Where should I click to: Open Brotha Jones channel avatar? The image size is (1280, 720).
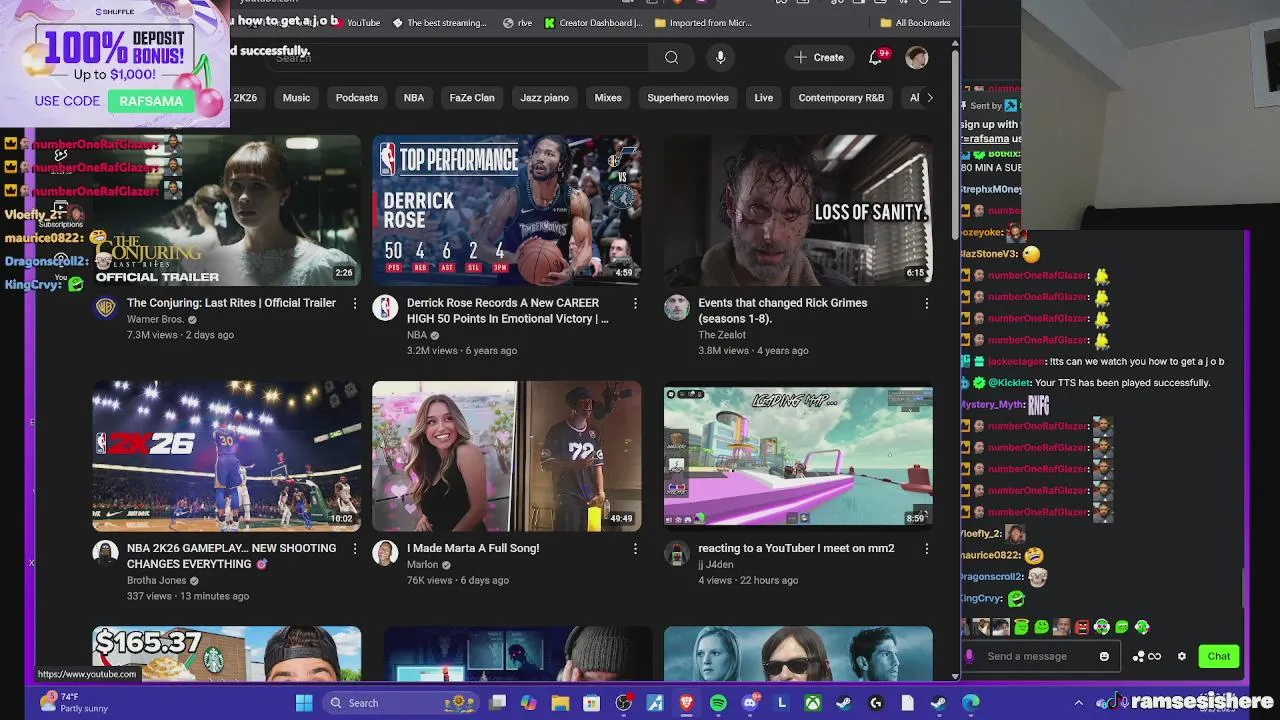[105, 553]
